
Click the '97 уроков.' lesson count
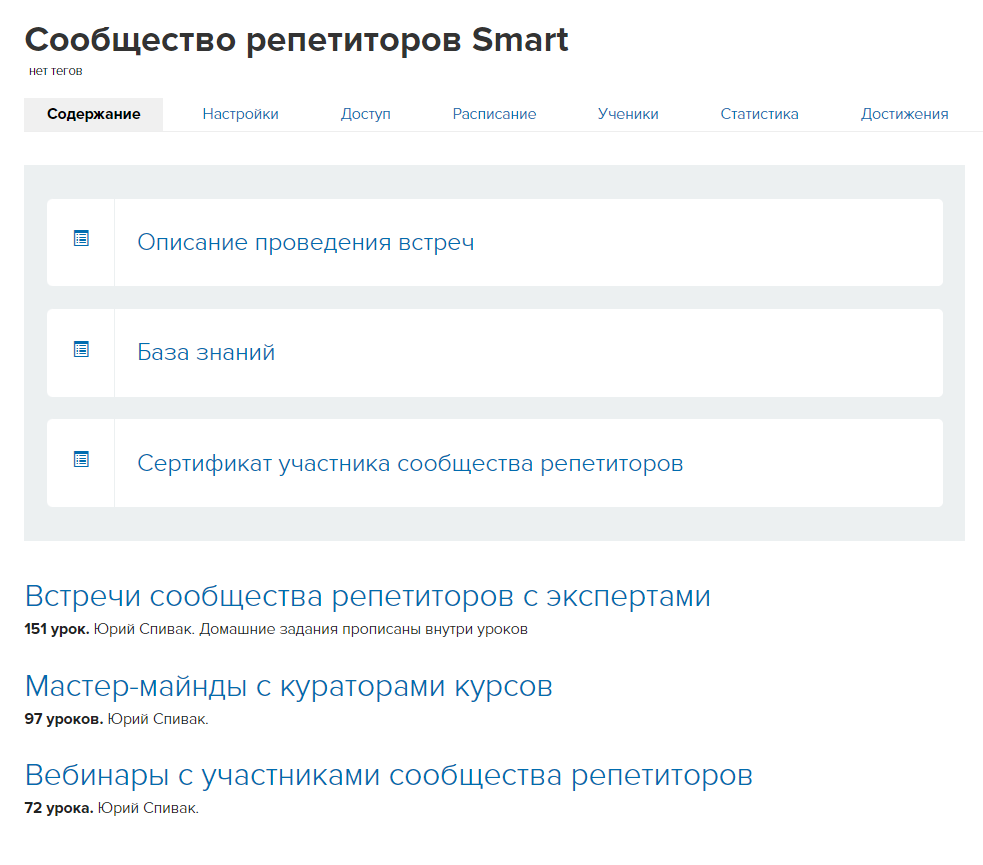click(x=63, y=719)
